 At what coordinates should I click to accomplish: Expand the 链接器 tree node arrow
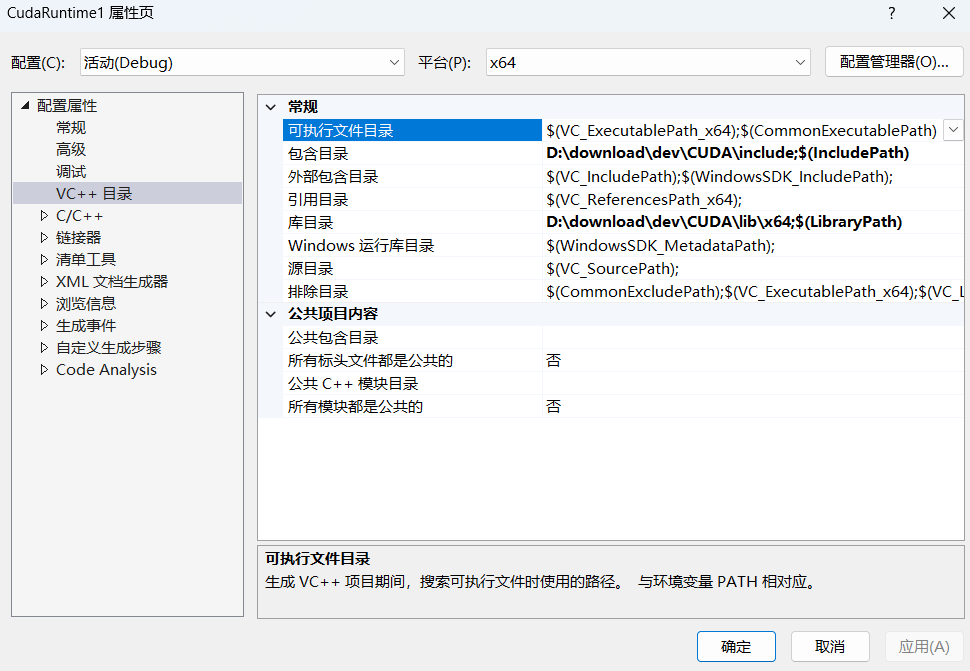click(x=44, y=238)
